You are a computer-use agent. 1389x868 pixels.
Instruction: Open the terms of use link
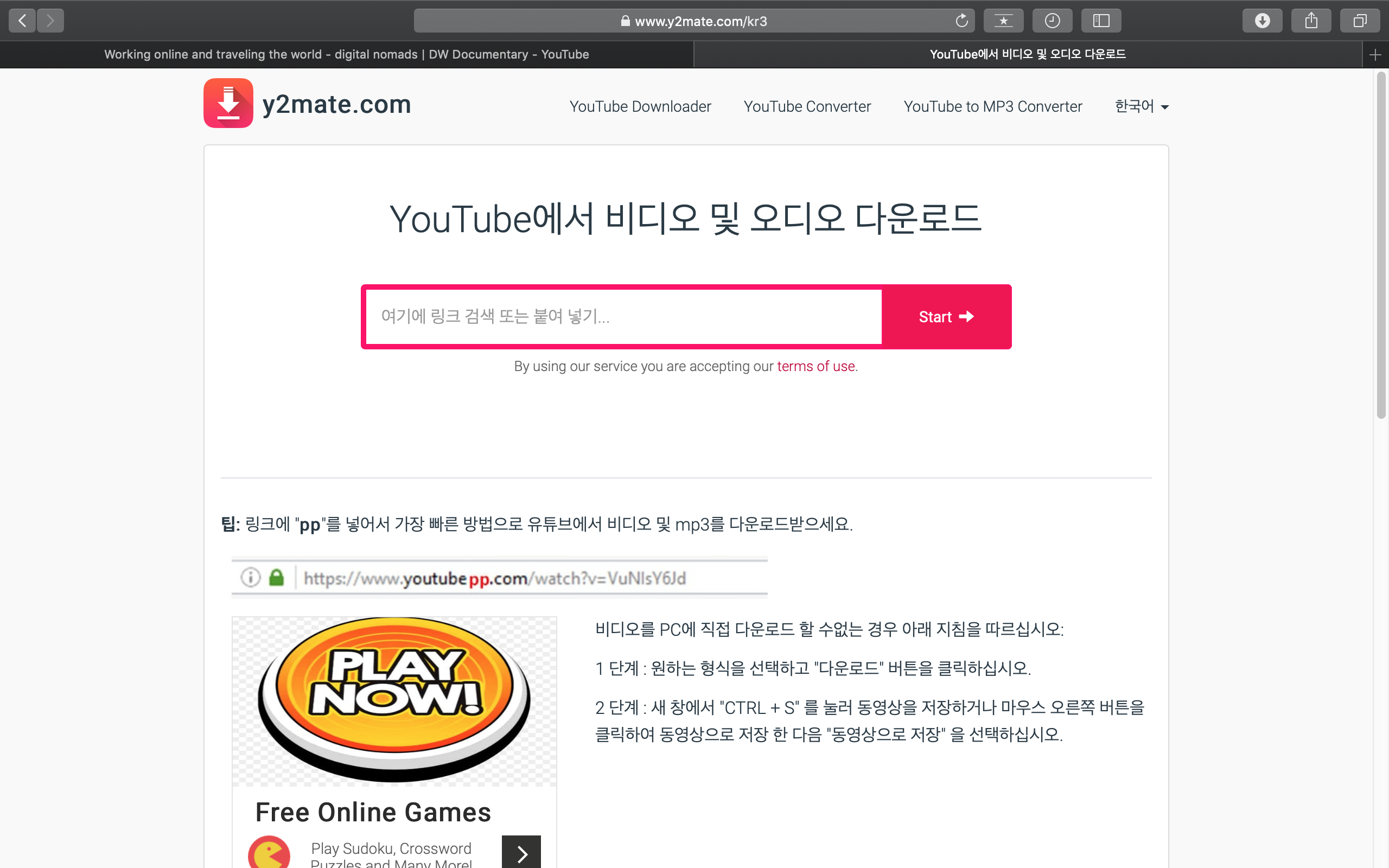[x=815, y=366]
